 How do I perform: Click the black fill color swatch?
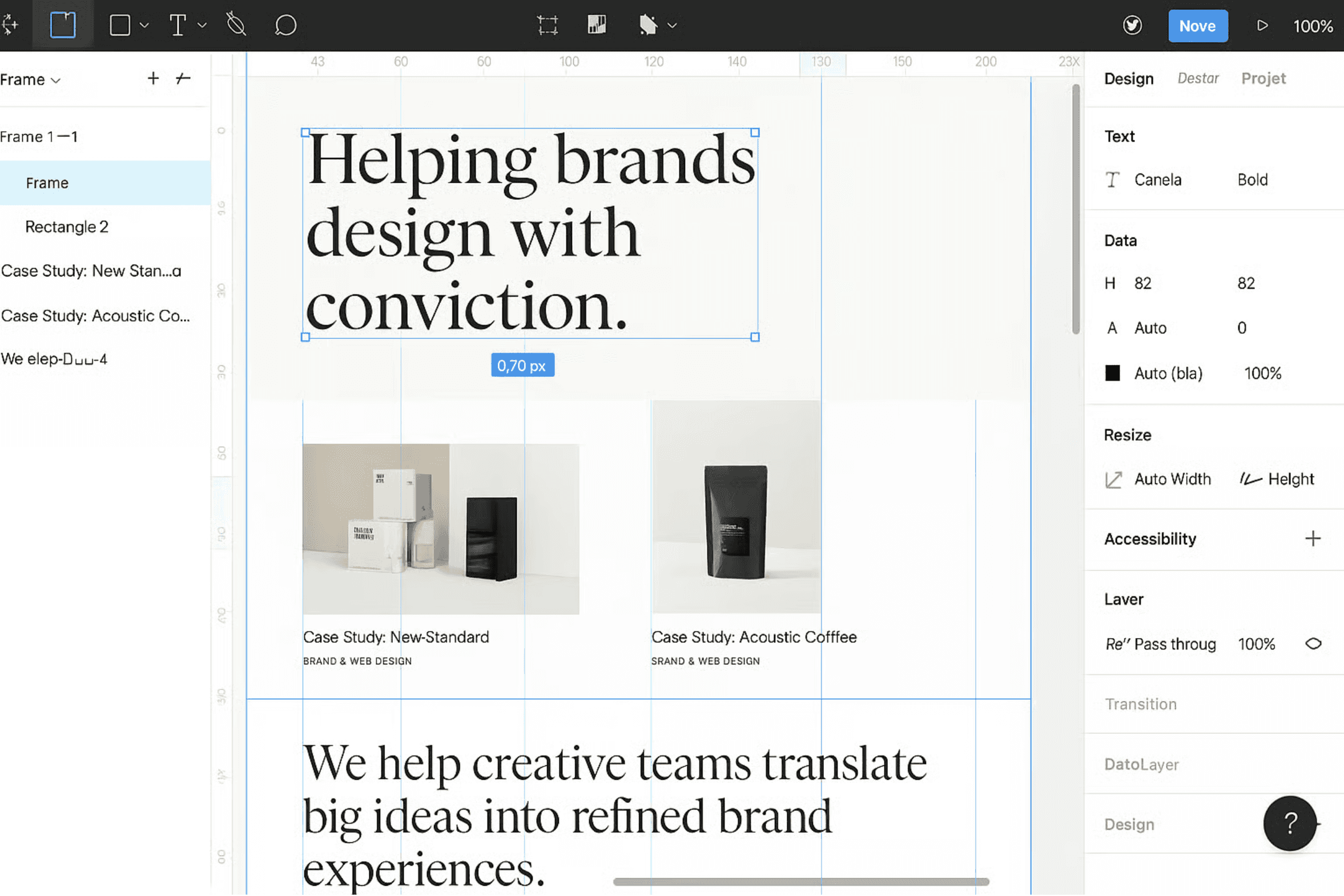coord(1112,373)
